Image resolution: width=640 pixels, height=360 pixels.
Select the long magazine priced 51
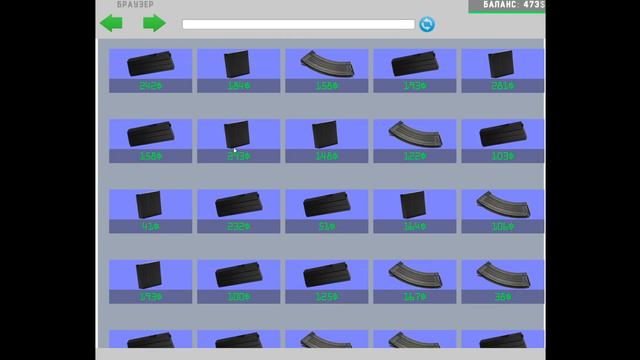tap(327, 211)
